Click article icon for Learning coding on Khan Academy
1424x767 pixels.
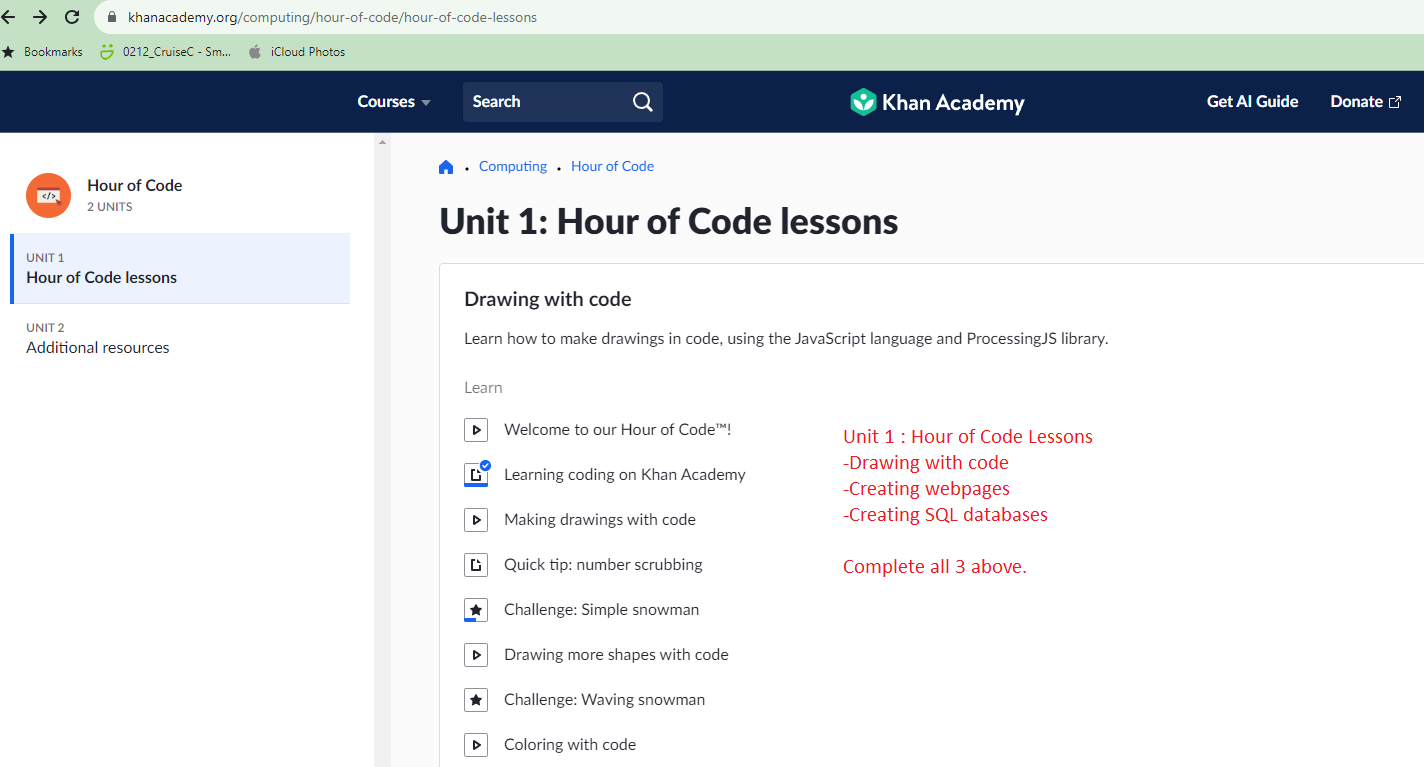pos(476,475)
